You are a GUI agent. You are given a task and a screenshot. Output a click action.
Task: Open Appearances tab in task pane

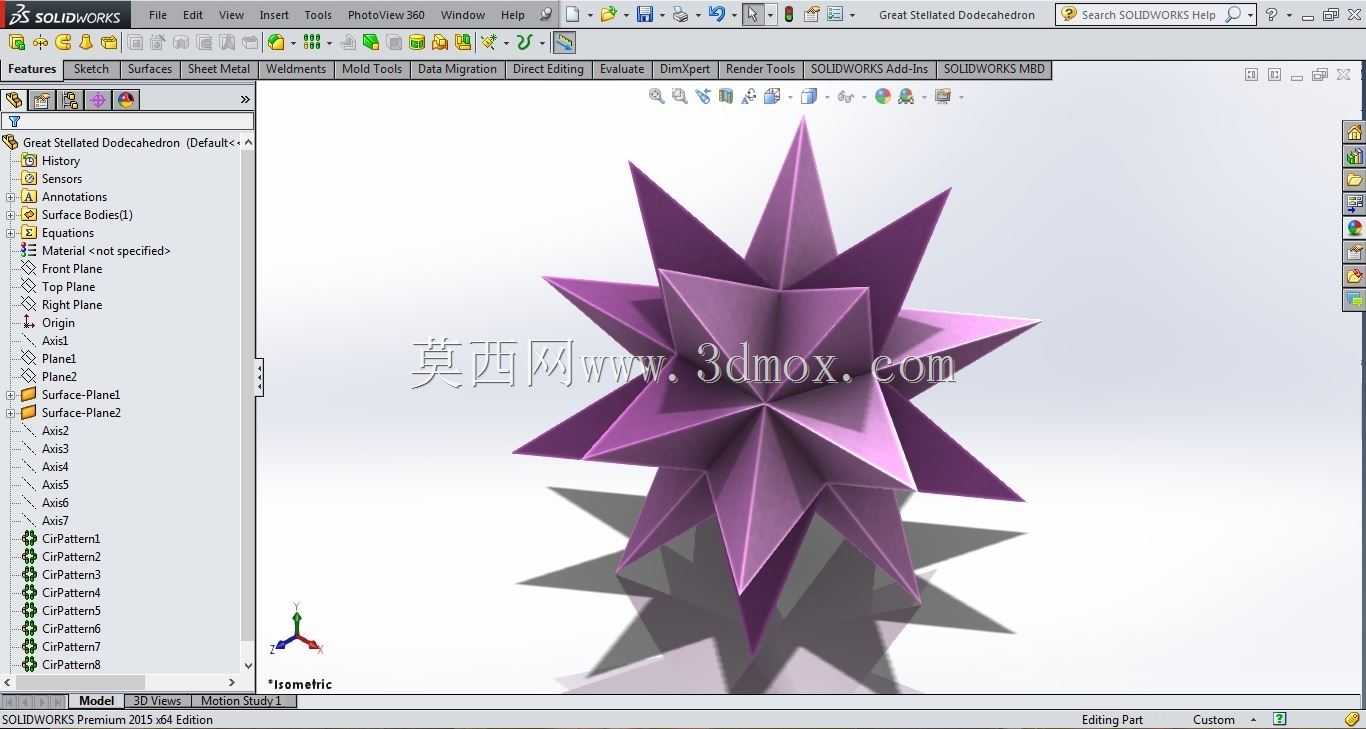pyautogui.click(x=1354, y=229)
